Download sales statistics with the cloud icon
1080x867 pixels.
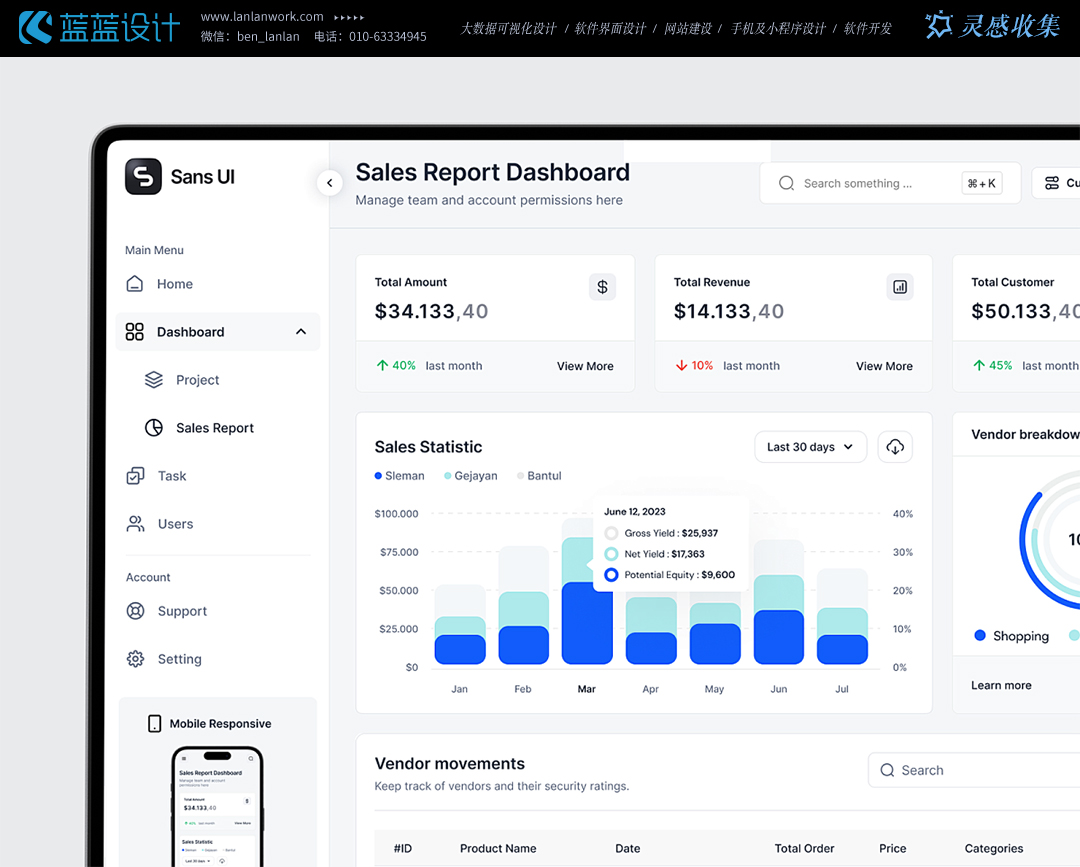(895, 447)
